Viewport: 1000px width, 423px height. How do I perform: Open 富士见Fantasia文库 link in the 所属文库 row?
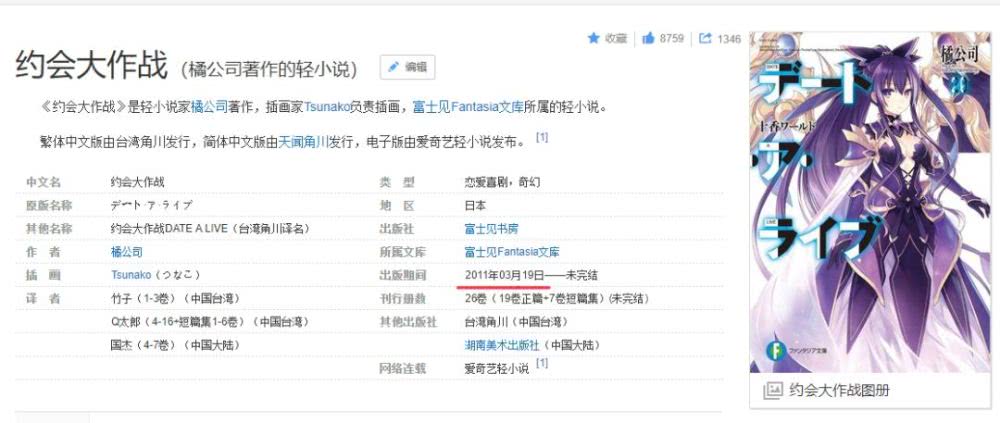coord(512,252)
